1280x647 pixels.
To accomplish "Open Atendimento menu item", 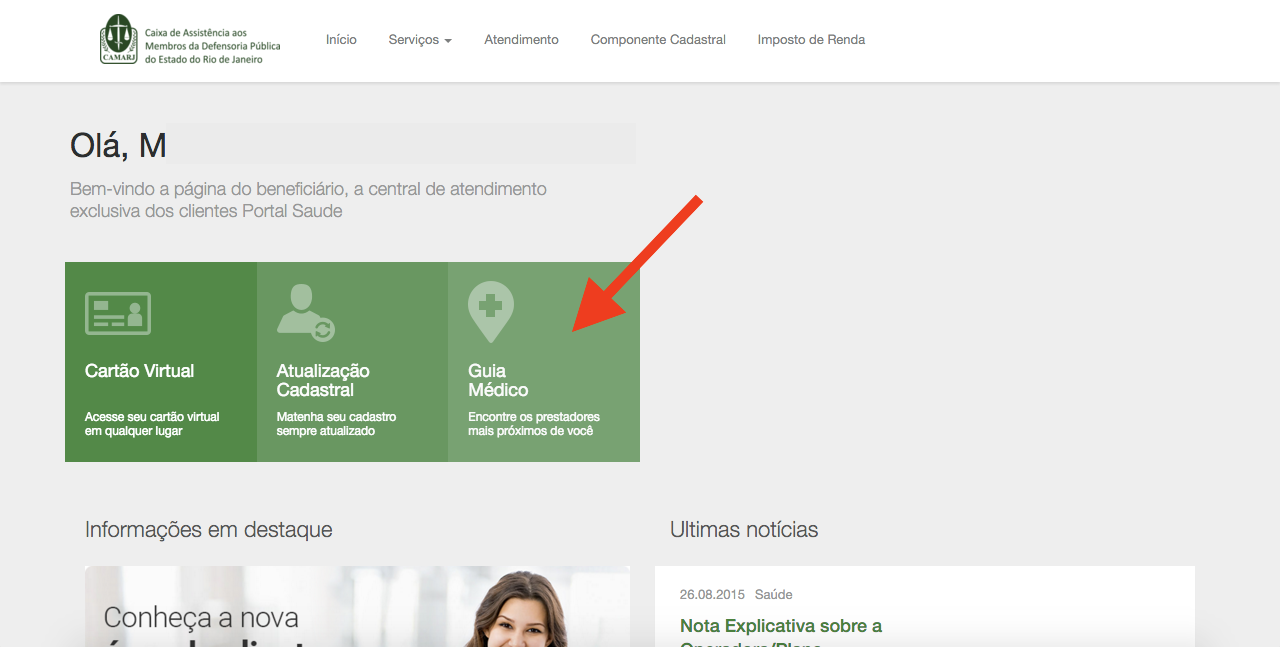I will pyautogui.click(x=521, y=40).
